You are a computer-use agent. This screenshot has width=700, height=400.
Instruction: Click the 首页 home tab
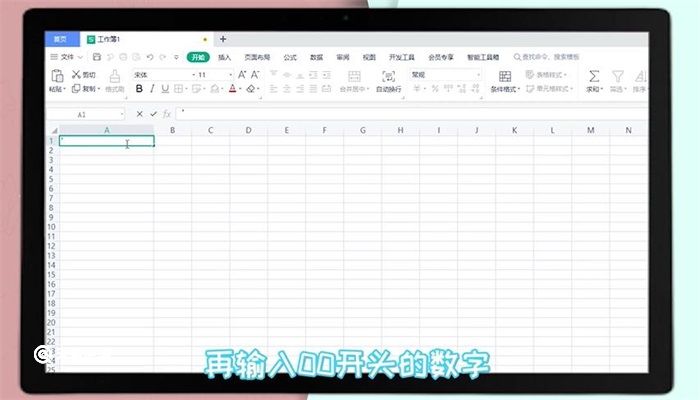62,39
